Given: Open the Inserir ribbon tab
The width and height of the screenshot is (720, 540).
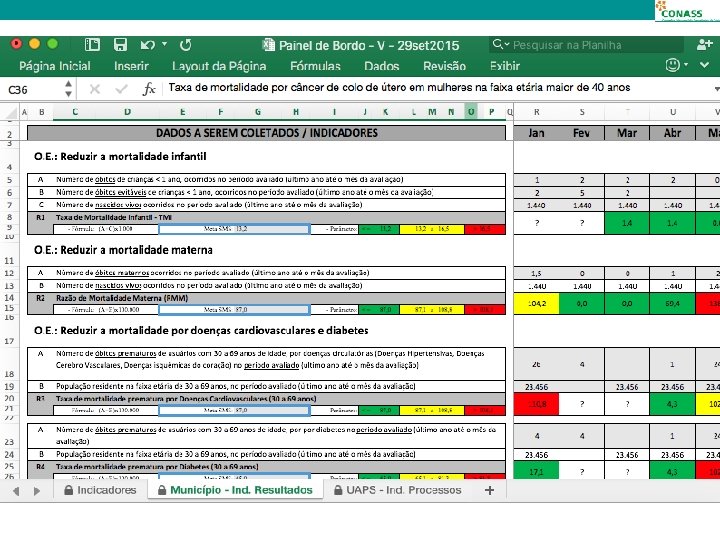Looking at the screenshot, I should [131, 66].
